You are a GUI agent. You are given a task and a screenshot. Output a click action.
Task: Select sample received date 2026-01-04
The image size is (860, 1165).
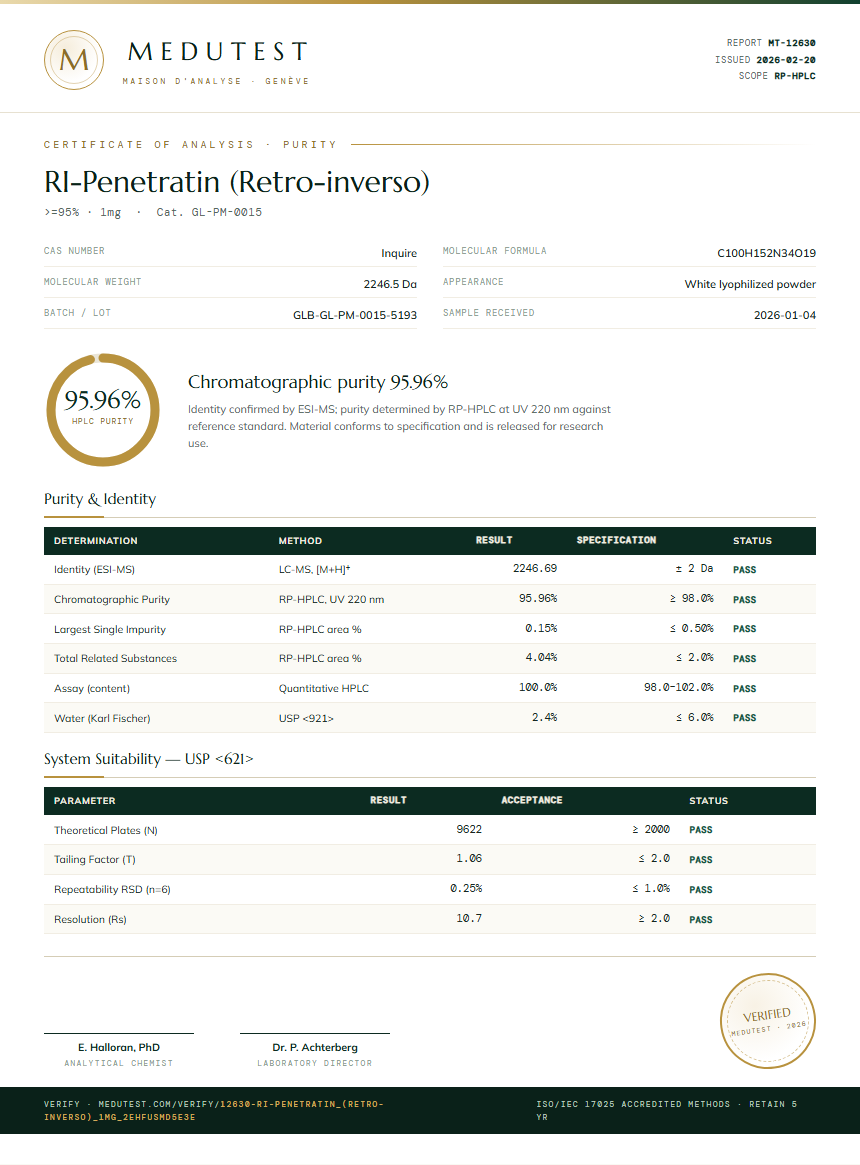tap(785, 315)
